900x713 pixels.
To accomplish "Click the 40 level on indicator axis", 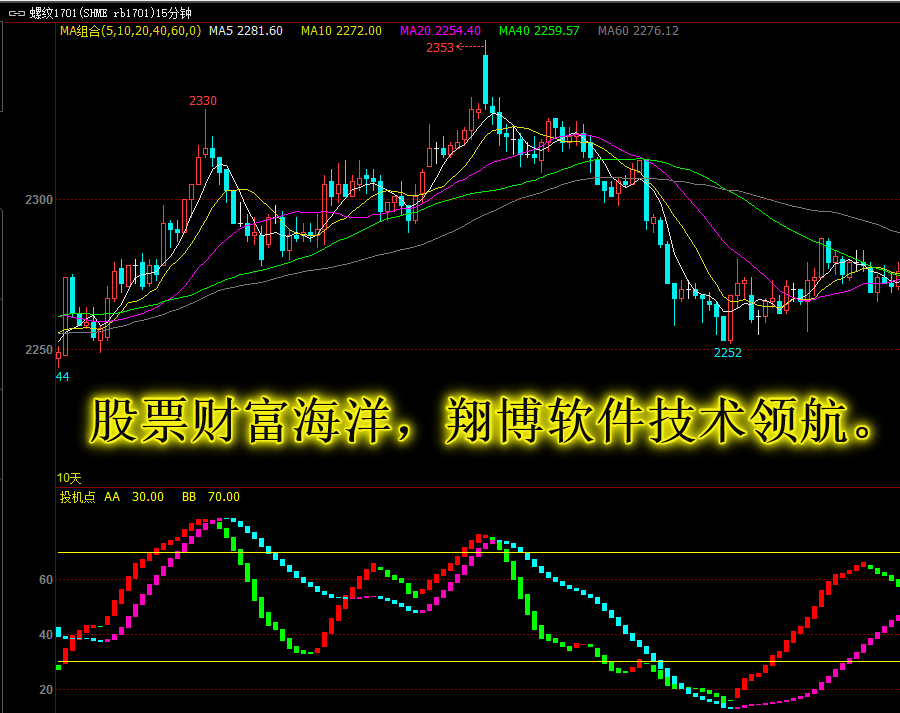I will coord(46,635).
